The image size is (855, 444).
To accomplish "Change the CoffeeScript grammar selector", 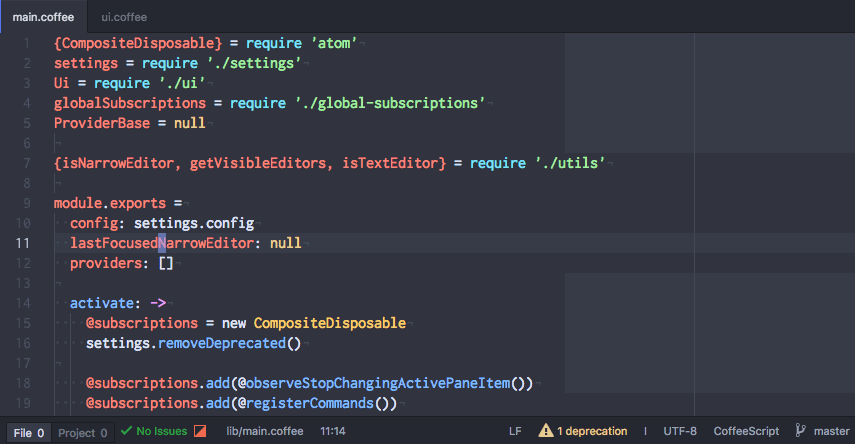I will click(x=746, y=431).
